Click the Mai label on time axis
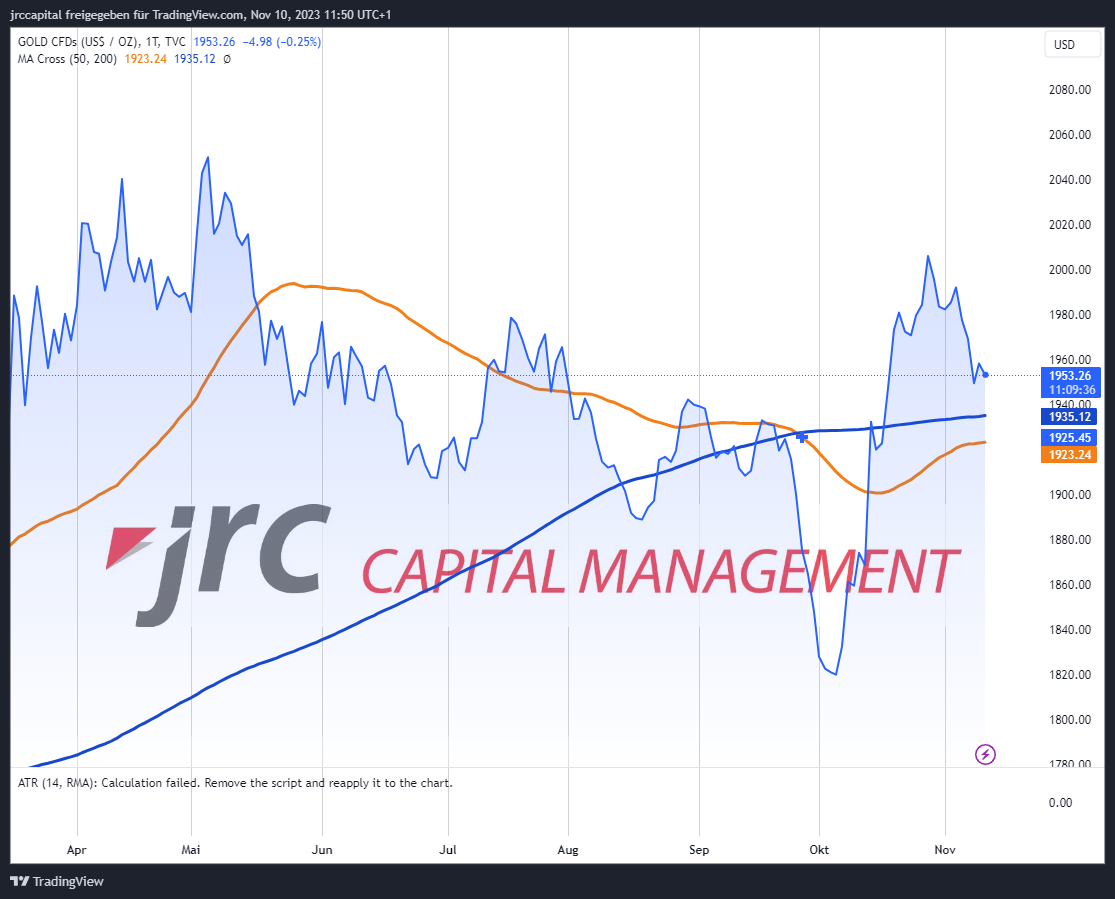Screen dimensions: 1115x899 [x=191, y=850]
